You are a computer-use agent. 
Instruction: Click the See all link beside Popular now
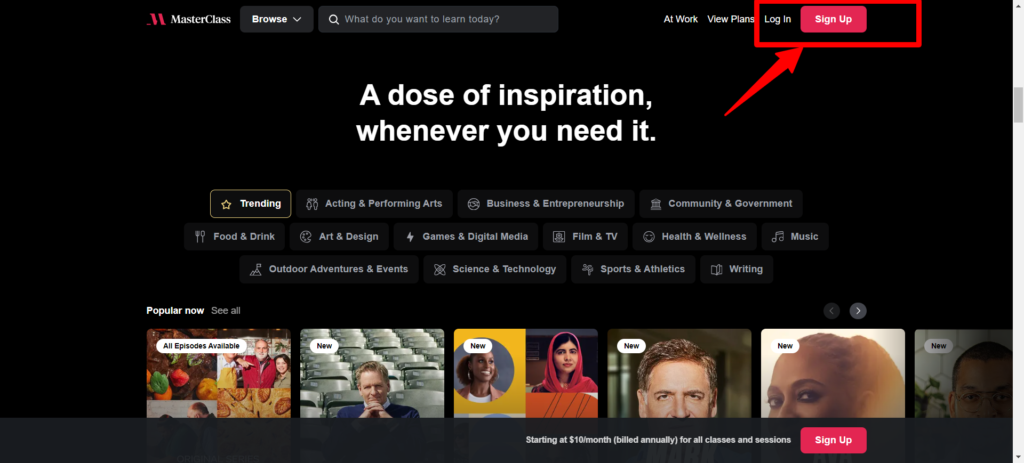[x=226, y=311]
